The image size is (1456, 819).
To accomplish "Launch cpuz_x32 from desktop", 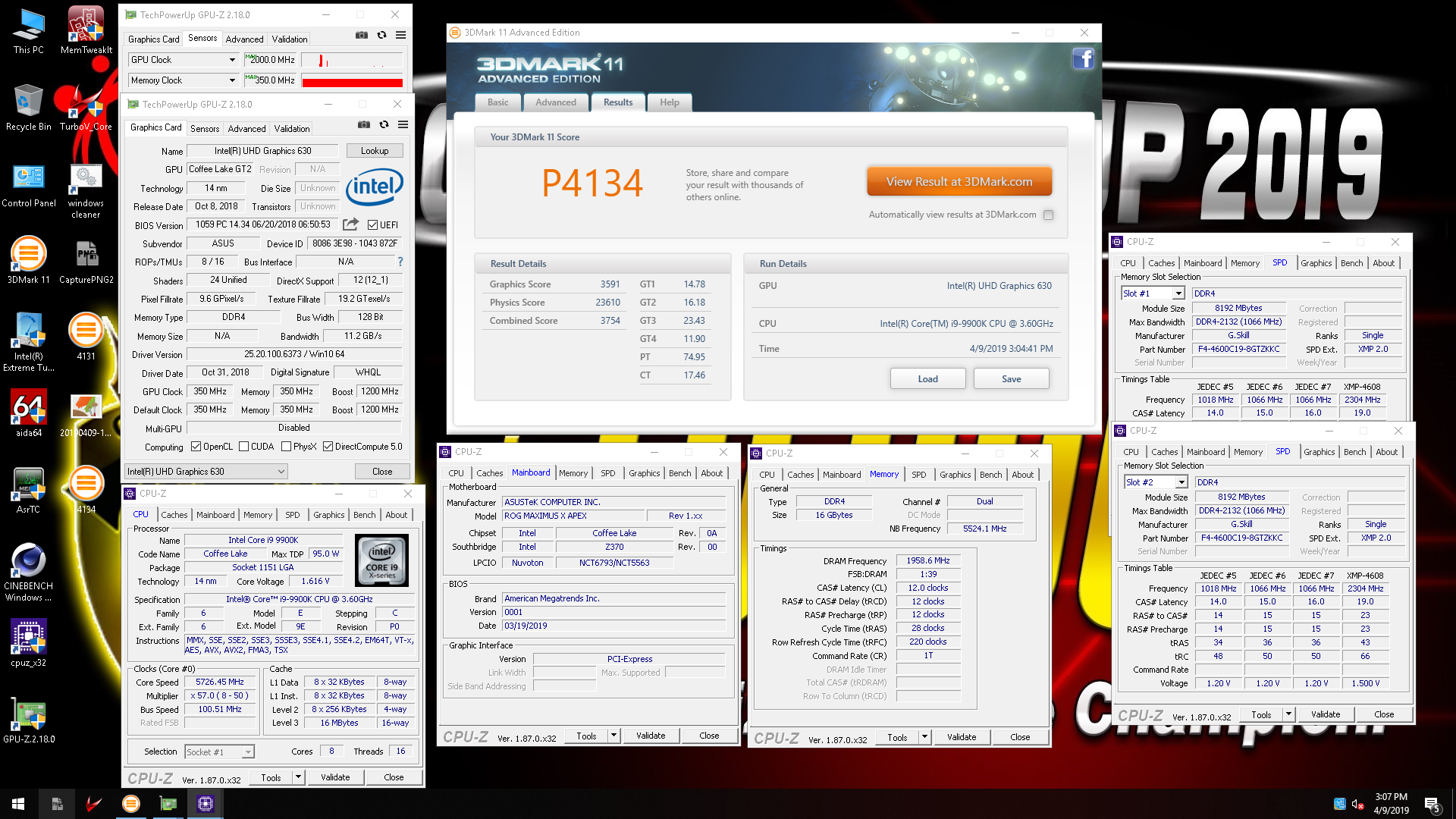I will (x=28, y=643).
